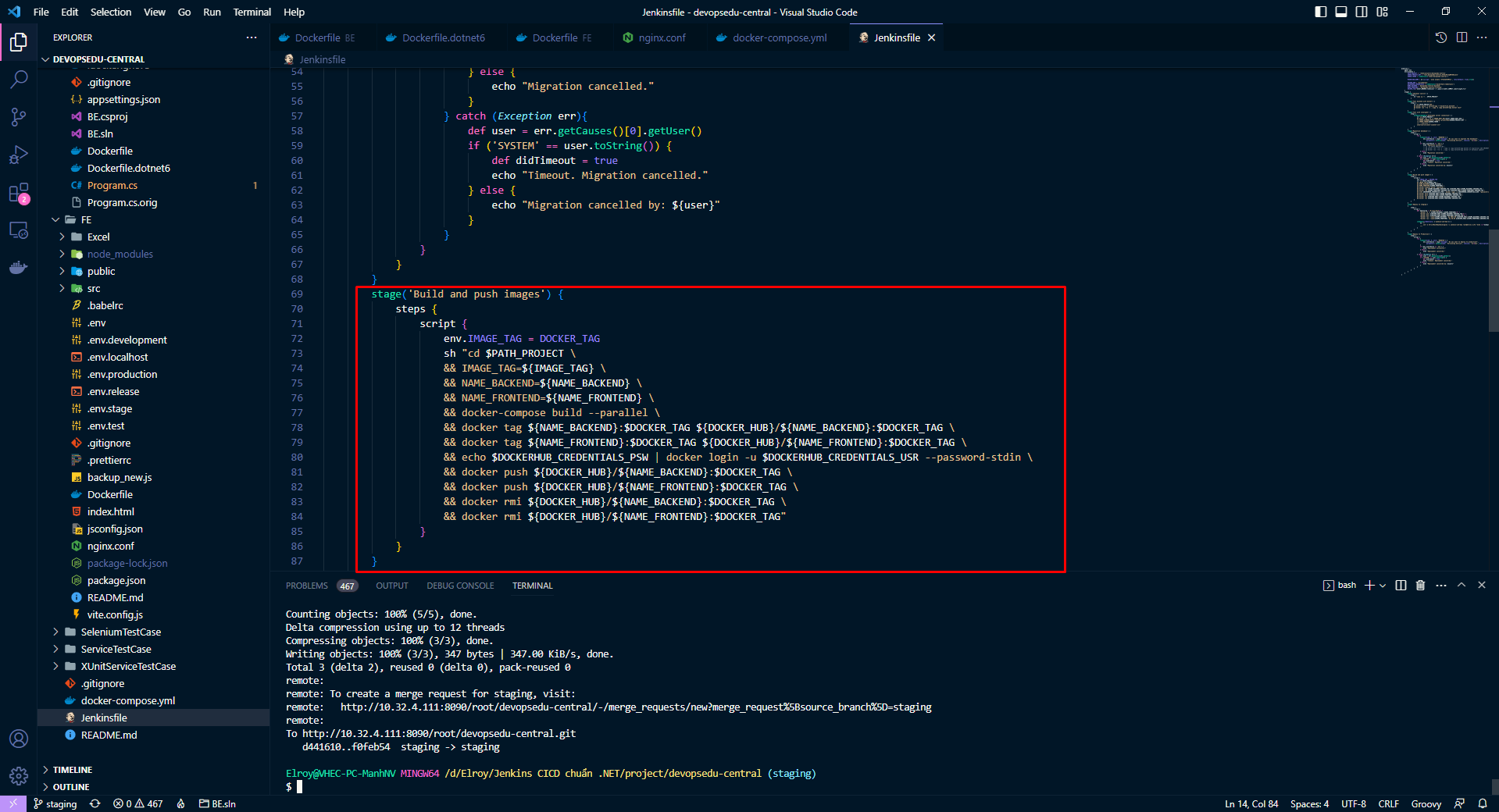The height and width of the screenshot is (812, 1499).
Task: Close the terminal panel
Action: click(1482, 585)
